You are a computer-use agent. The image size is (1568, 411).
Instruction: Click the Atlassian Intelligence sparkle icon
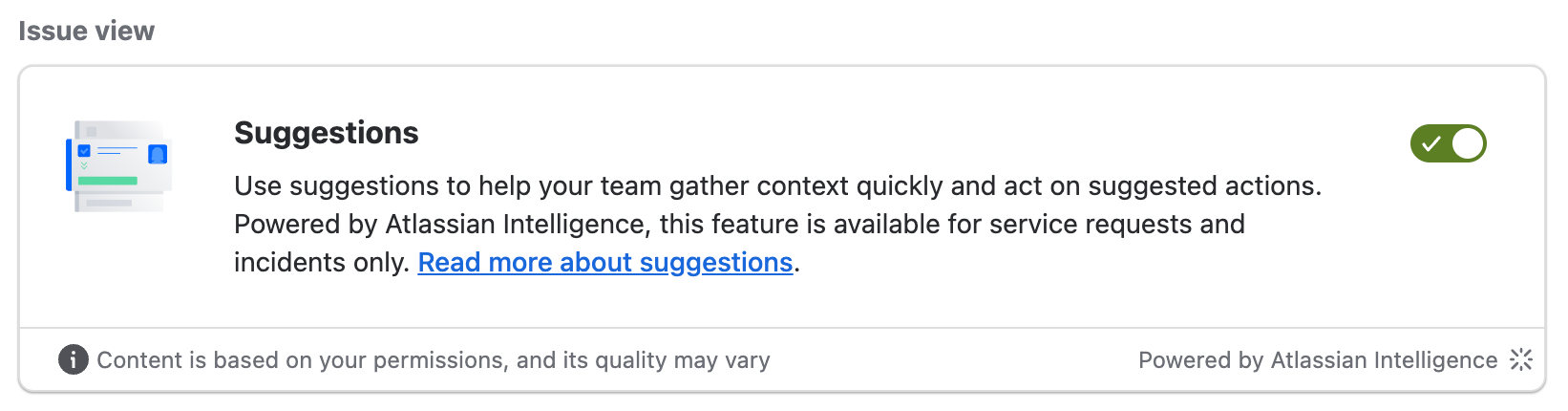1521,359
